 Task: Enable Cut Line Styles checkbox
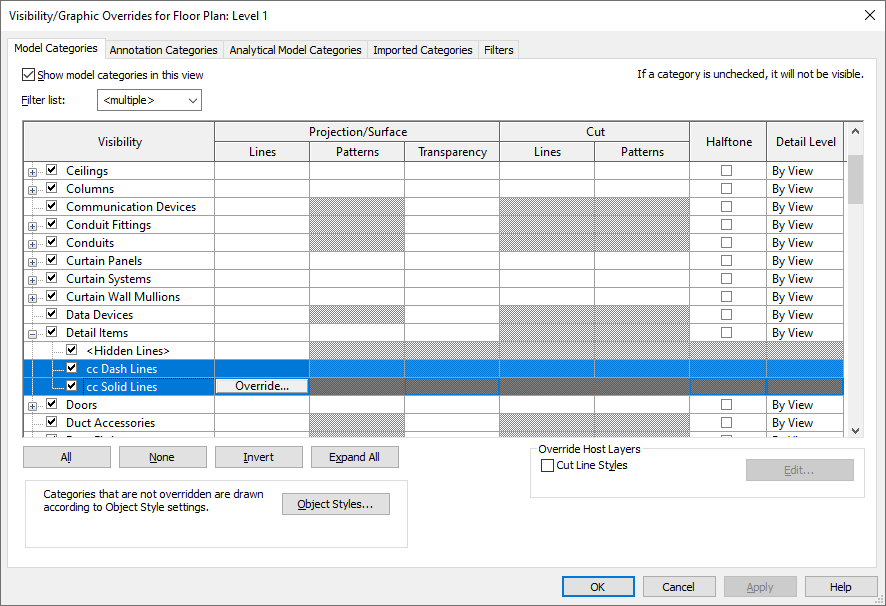click(x=548, y=465)
